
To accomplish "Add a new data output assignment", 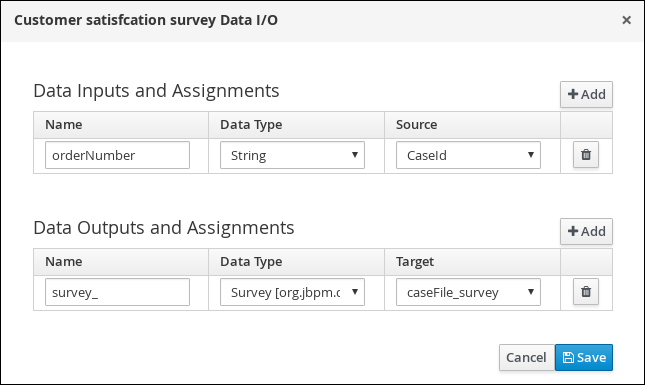I will pos(586,231).
